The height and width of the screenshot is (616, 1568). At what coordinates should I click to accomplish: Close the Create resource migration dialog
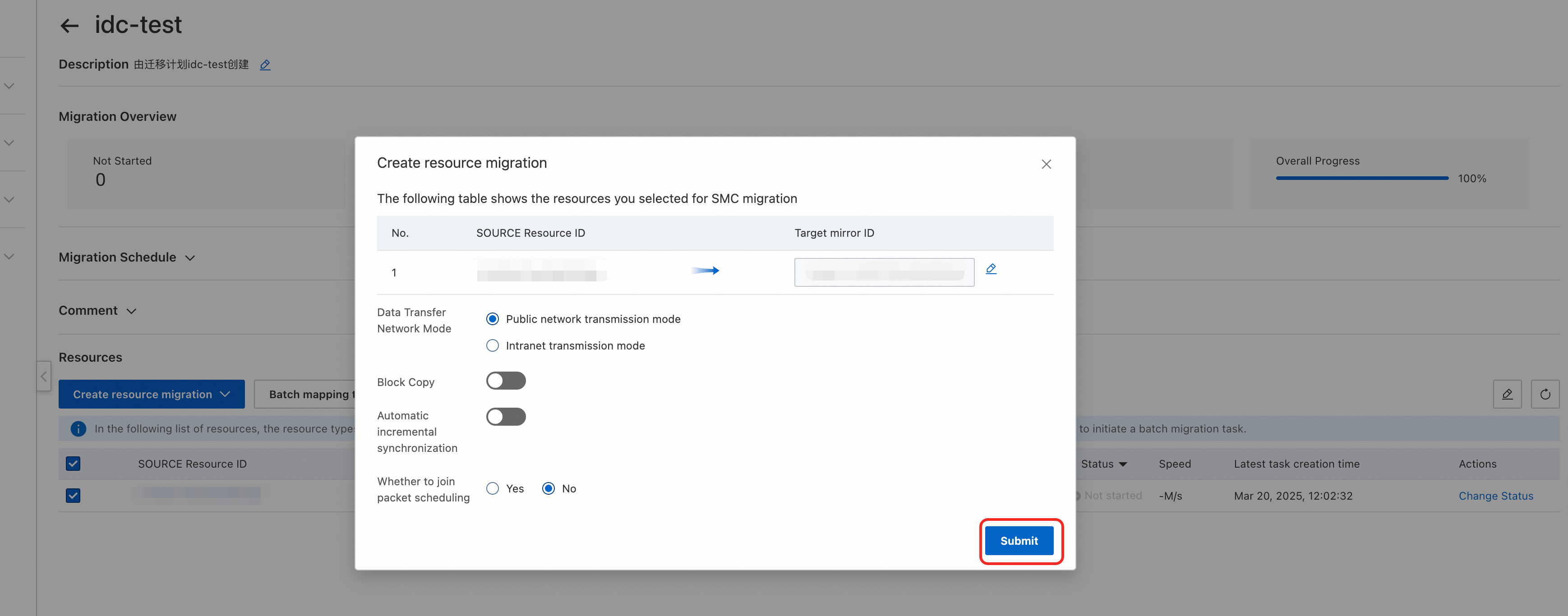1046,164
